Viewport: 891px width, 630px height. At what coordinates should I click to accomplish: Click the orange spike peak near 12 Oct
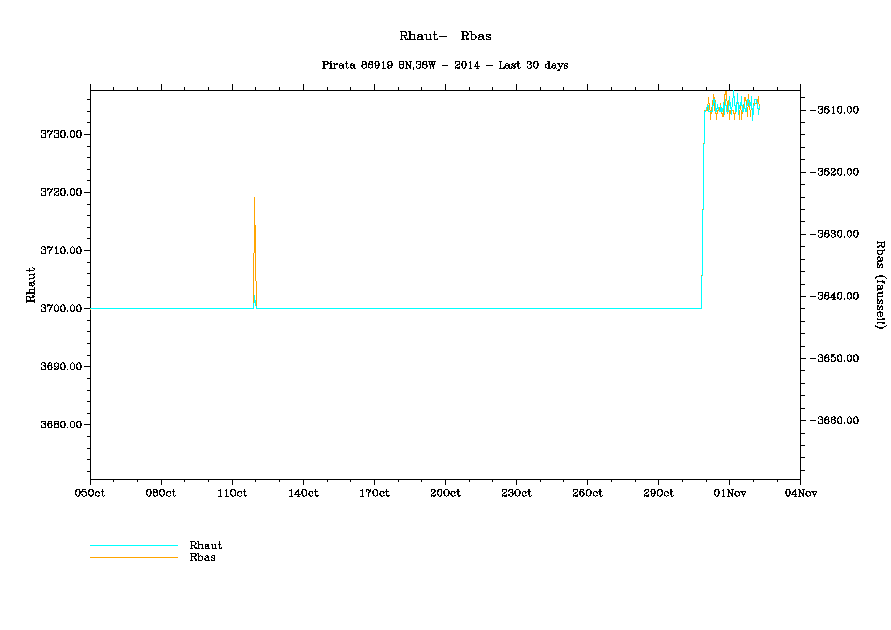pos(254,199)
